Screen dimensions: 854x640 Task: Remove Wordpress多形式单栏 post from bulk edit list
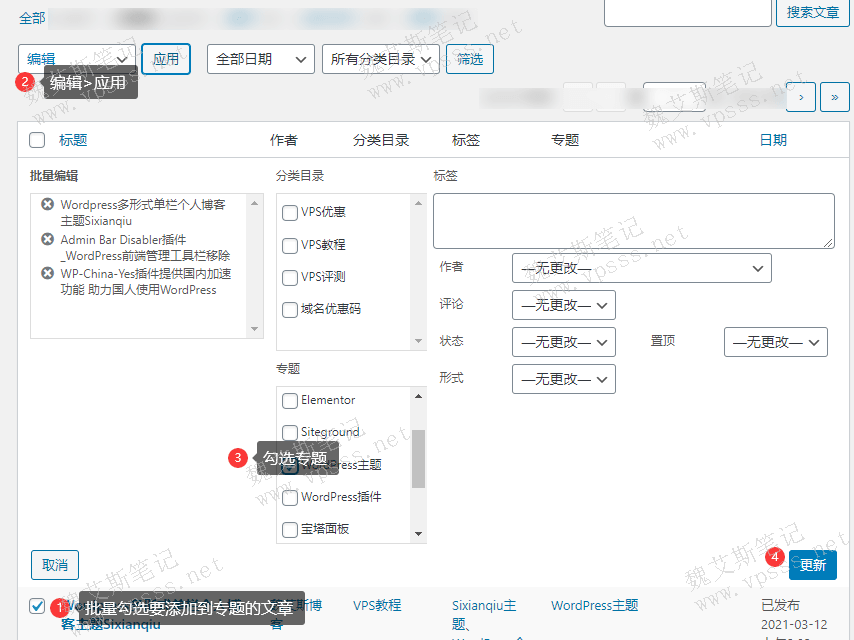47,205
